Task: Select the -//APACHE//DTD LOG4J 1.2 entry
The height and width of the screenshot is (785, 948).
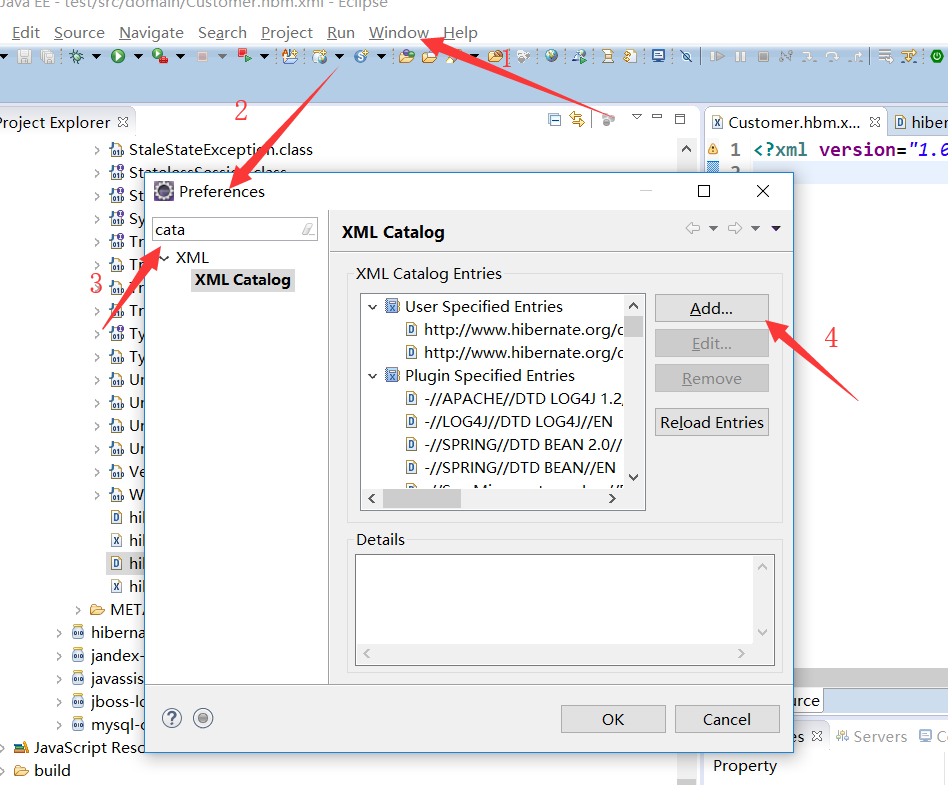Action: coord(524,399)
